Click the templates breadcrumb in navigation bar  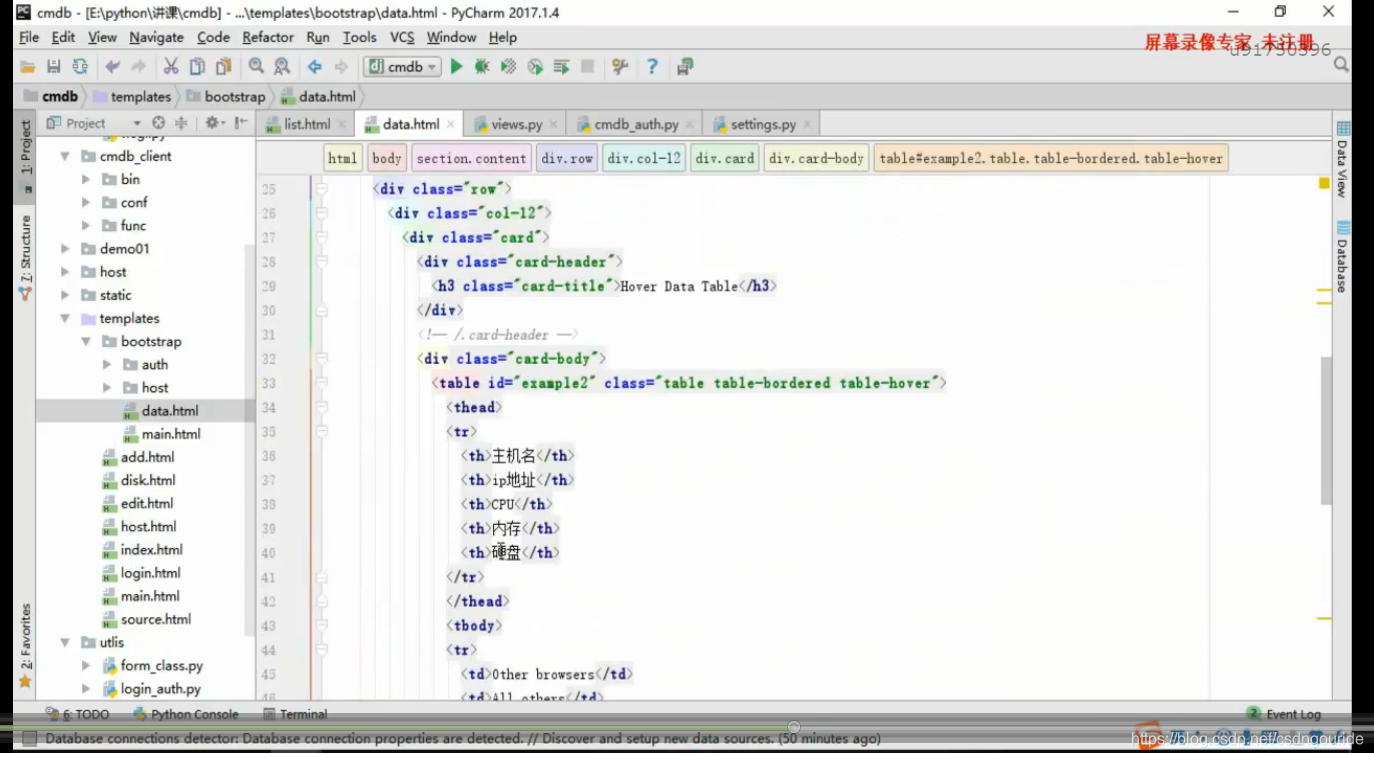click(x=132, y=97)
